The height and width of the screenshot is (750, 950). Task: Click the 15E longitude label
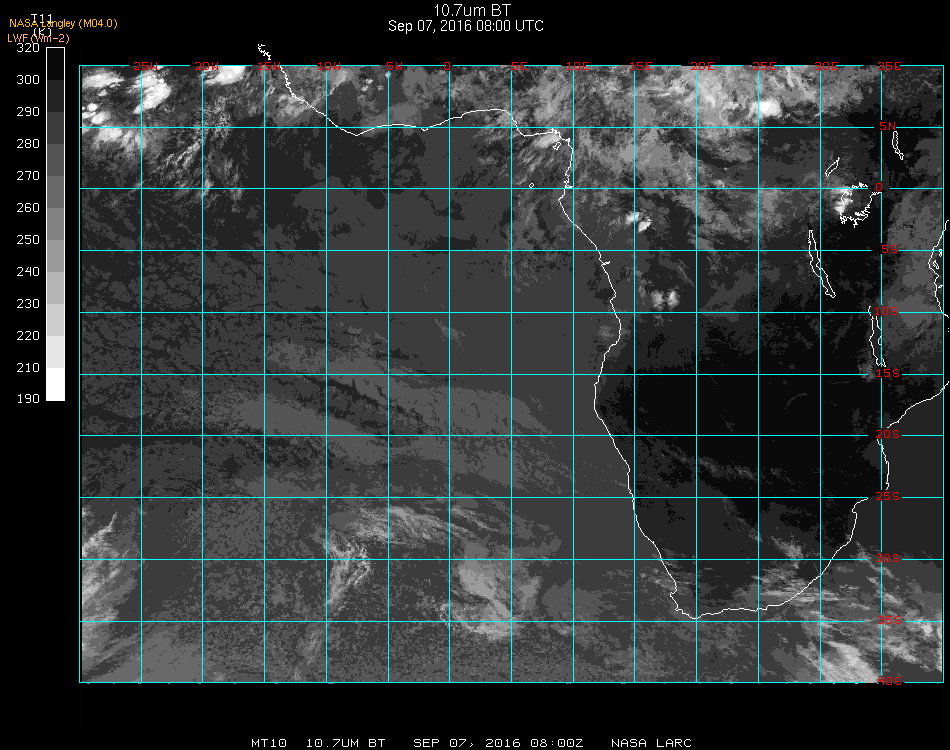coord(640,66)
